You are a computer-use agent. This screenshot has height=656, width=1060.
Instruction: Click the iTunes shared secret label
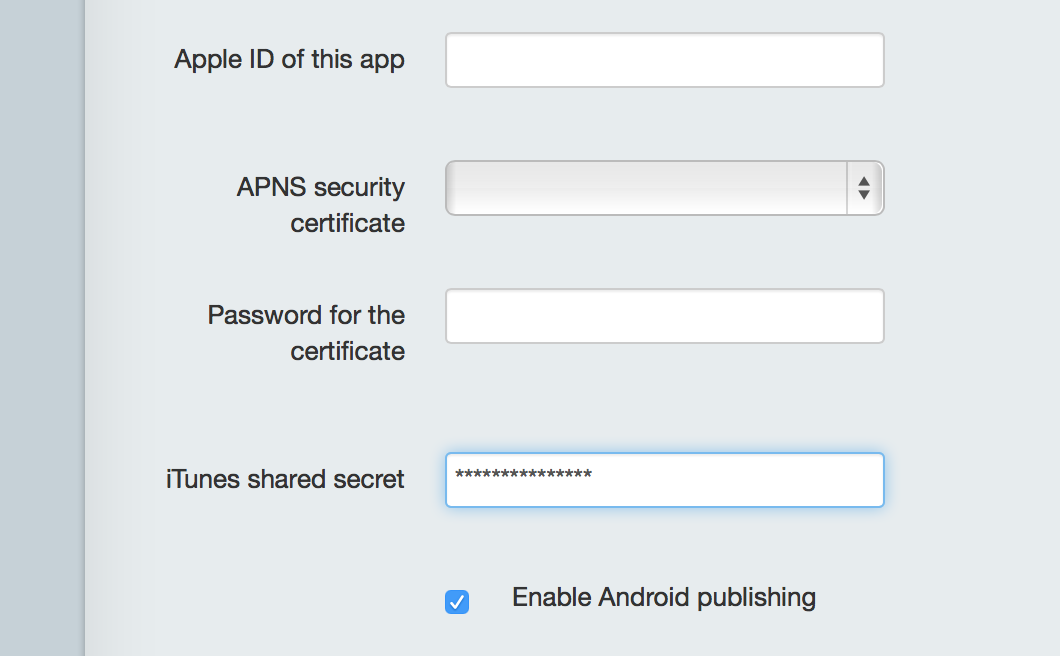click(x=285, y=479)
